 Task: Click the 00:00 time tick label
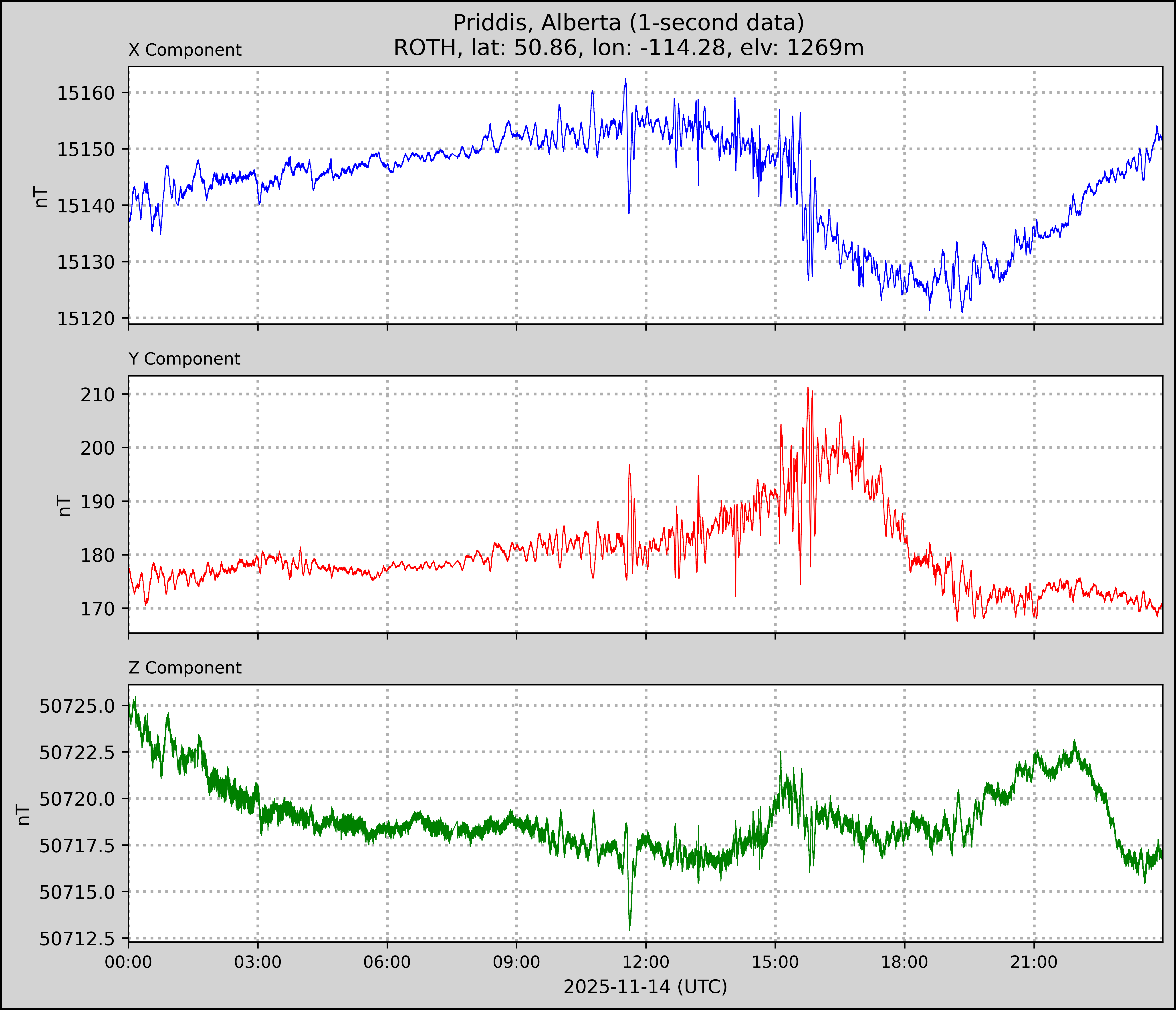coord(129,962)
